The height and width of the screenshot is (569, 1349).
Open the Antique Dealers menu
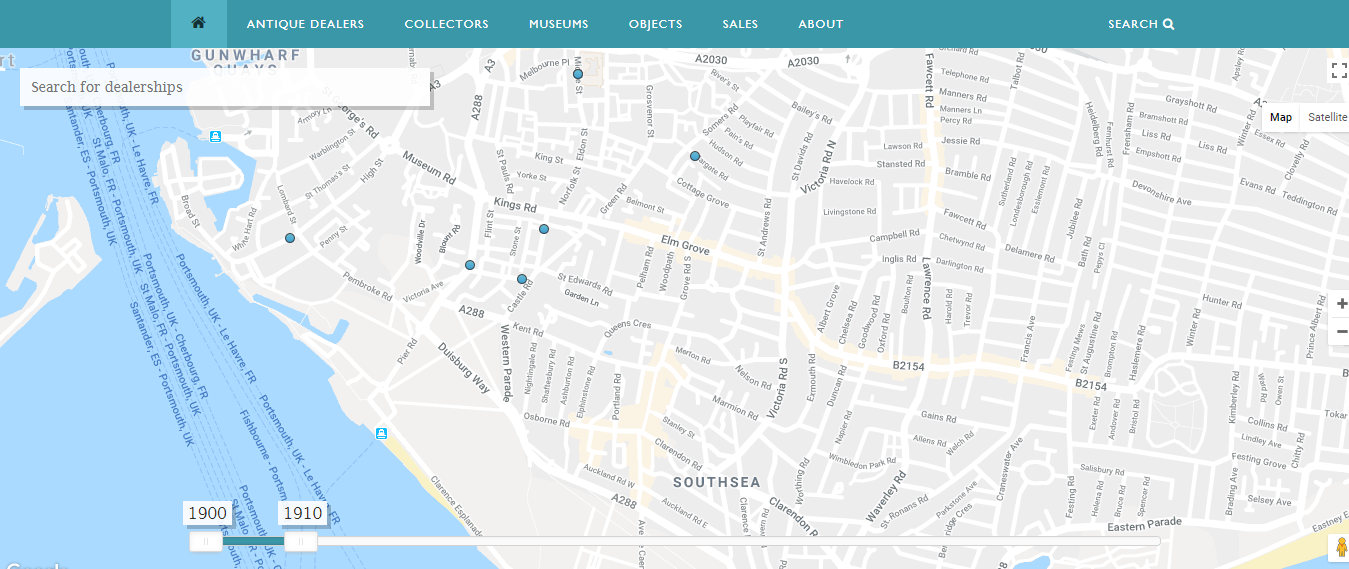305,24
